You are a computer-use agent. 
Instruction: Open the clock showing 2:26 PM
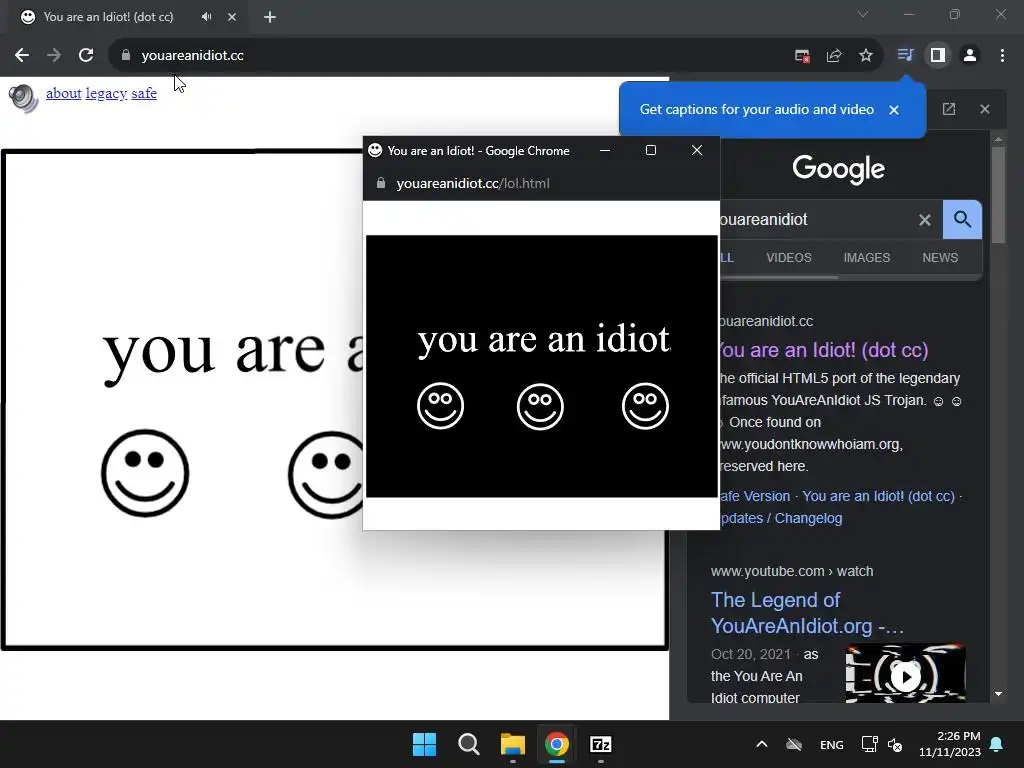tap(950, 744)
